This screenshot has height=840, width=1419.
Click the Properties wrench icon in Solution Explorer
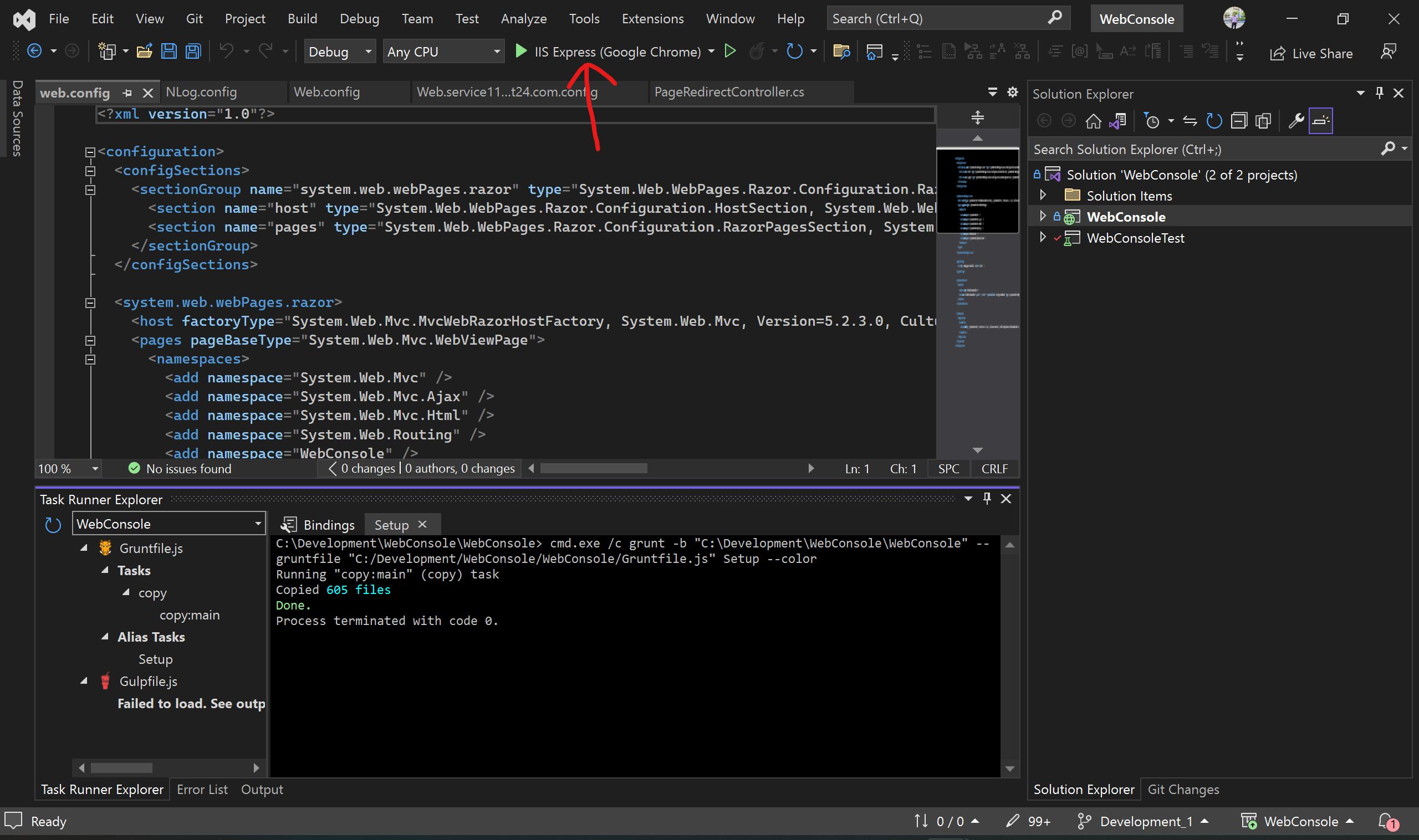pyautogui.click(x=1297, y=120)
